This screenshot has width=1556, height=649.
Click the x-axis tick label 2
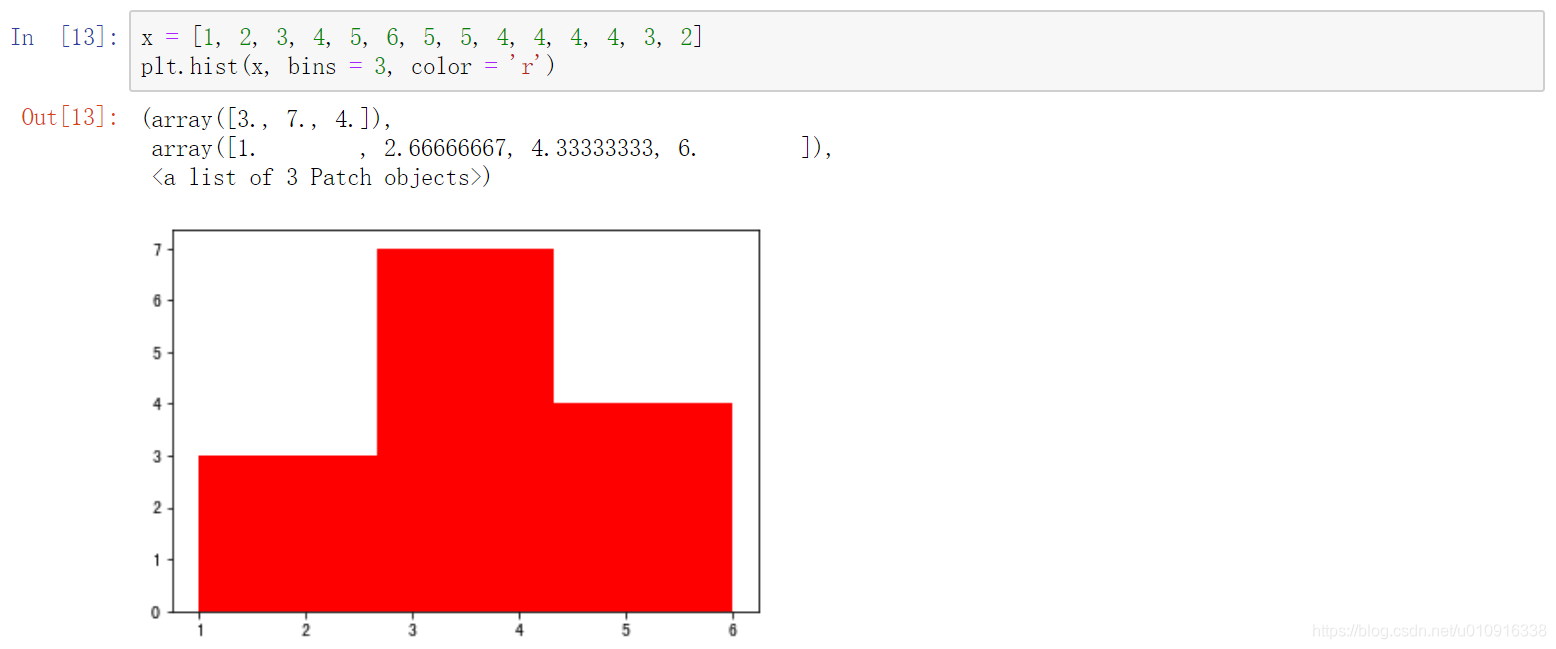coord(306,631)
